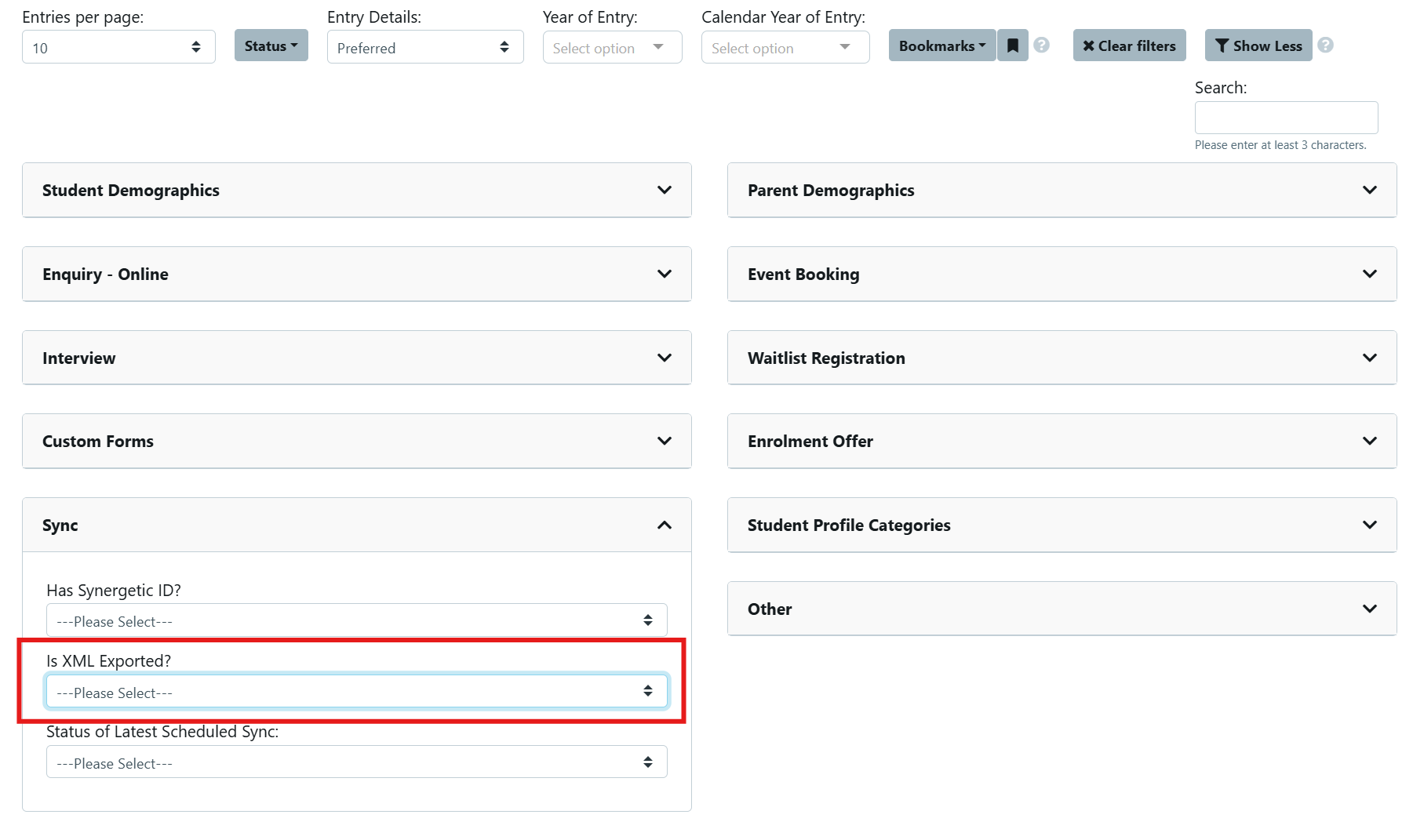The image size is (1413, 840).
Task: Click the question mark icon beside Show Less
Action: (x=1326, y=45)
